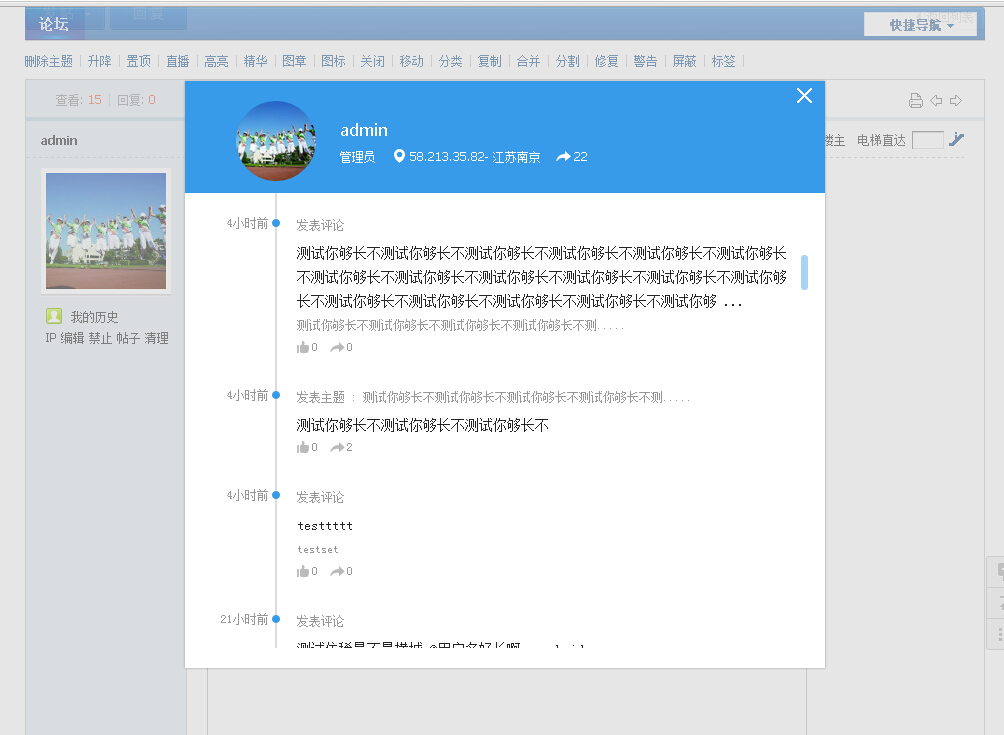1004x735 pixels.
Task: Click the 电梯直达 floor number input
Action: click(927, 140)
